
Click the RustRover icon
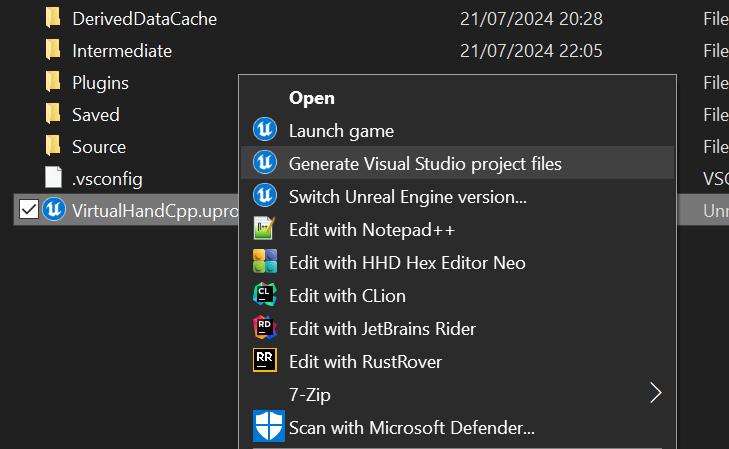[x=265, y=360]
